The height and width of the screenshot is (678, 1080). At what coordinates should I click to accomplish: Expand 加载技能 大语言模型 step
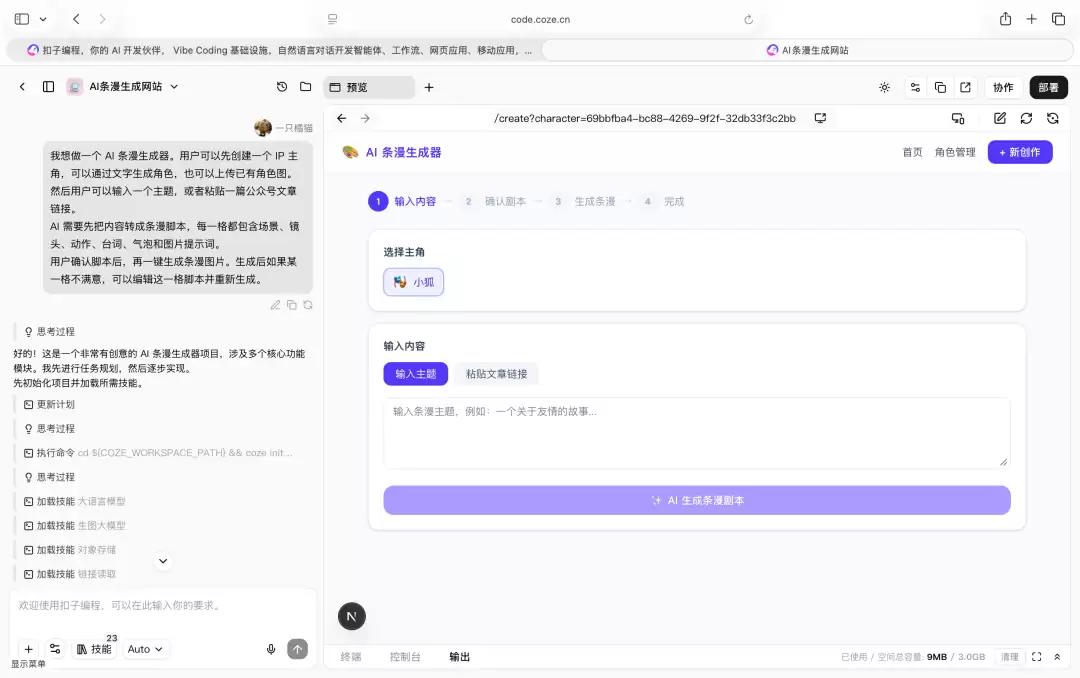[74, 501]
